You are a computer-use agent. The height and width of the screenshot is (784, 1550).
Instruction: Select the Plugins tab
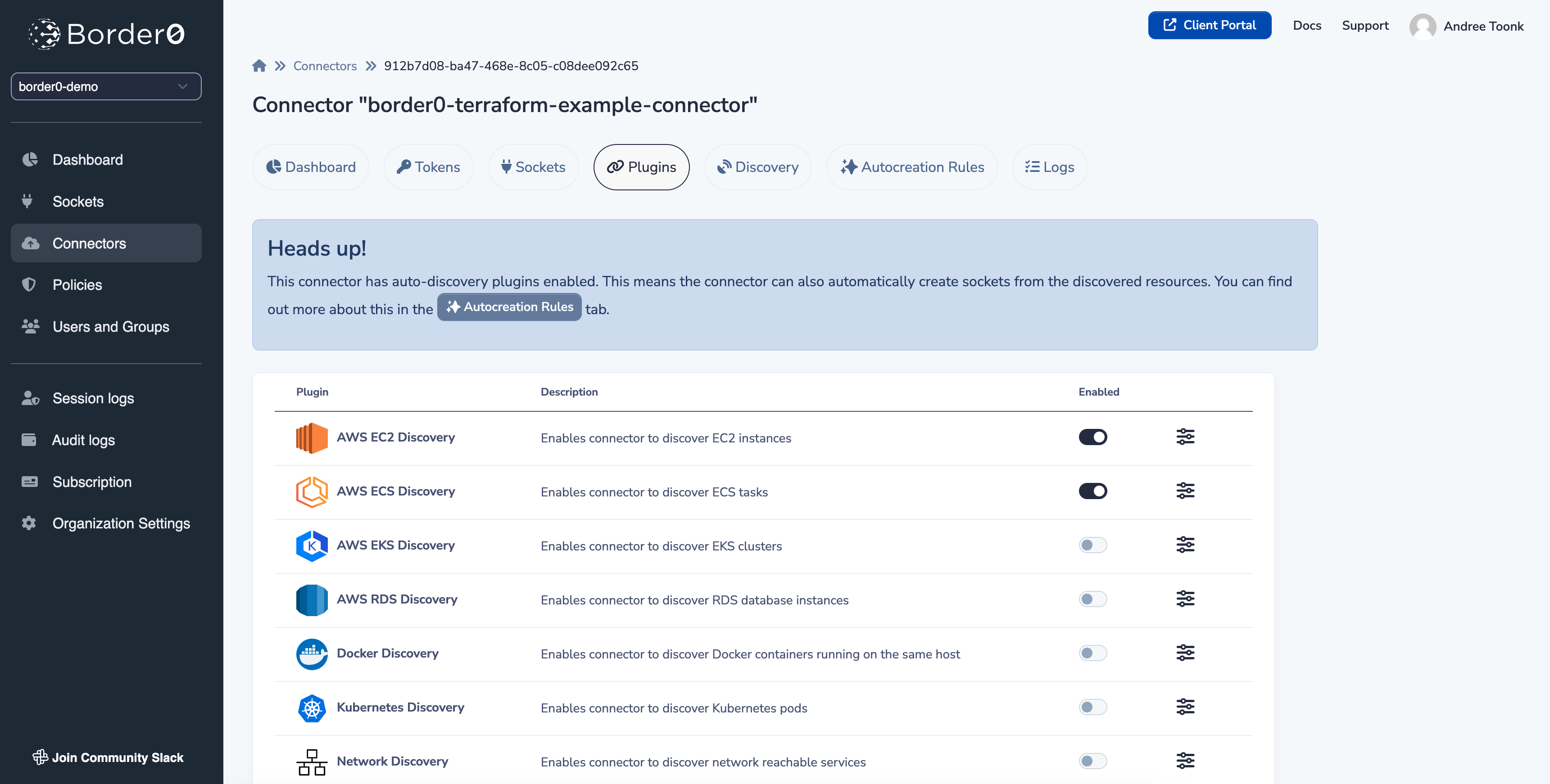pyautogui.click(x=641, y=167)
